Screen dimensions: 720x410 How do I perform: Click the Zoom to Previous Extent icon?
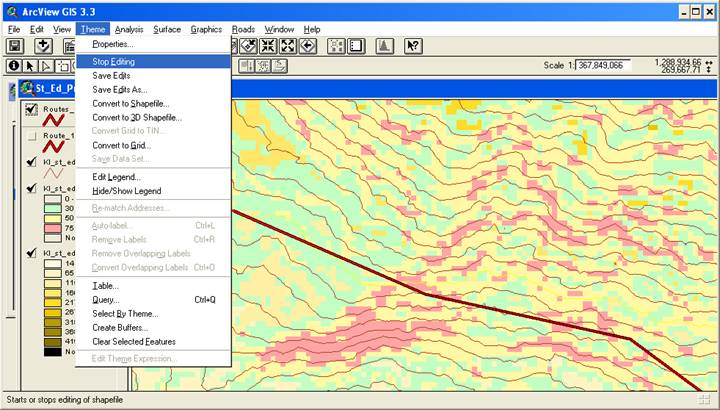pyautogui.click(x=309, y=46)
